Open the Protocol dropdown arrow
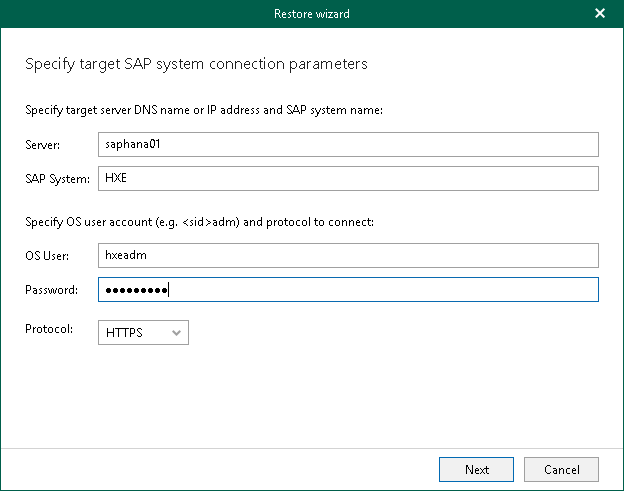The image size is (624, 491). [x=177, y=332]
